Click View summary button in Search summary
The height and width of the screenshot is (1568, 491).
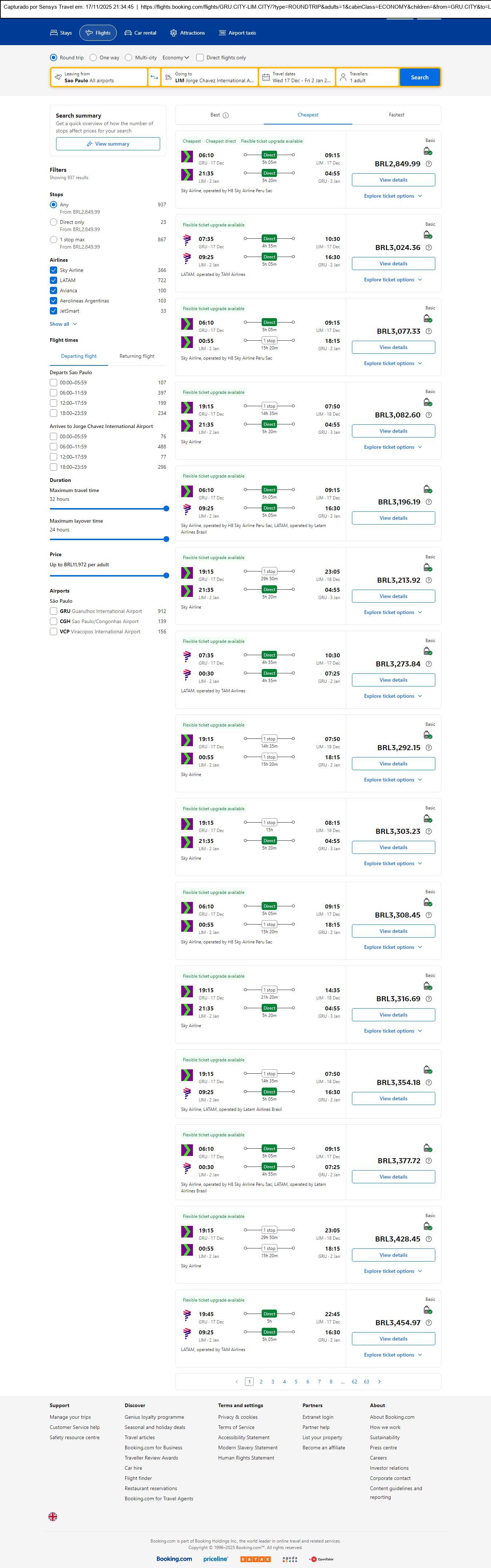tap(108, 144)
